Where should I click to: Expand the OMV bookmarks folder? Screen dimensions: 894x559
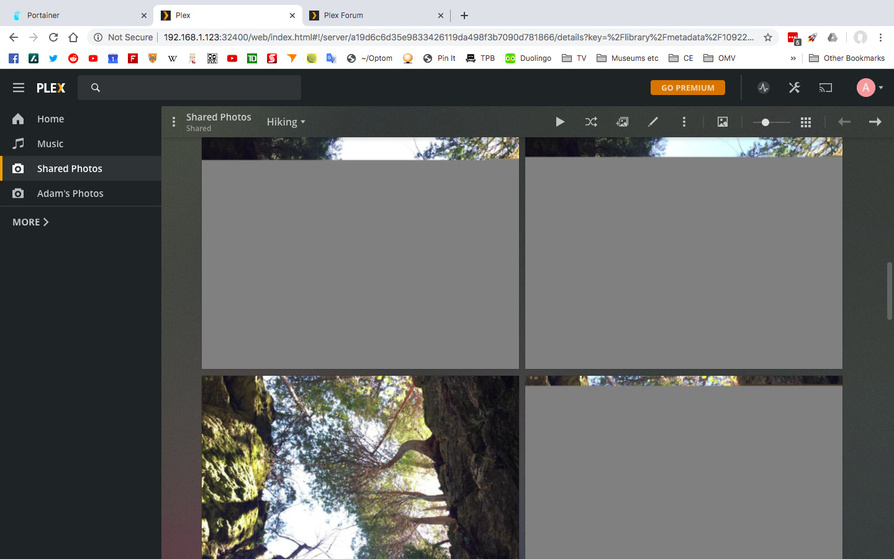(720, 58)
